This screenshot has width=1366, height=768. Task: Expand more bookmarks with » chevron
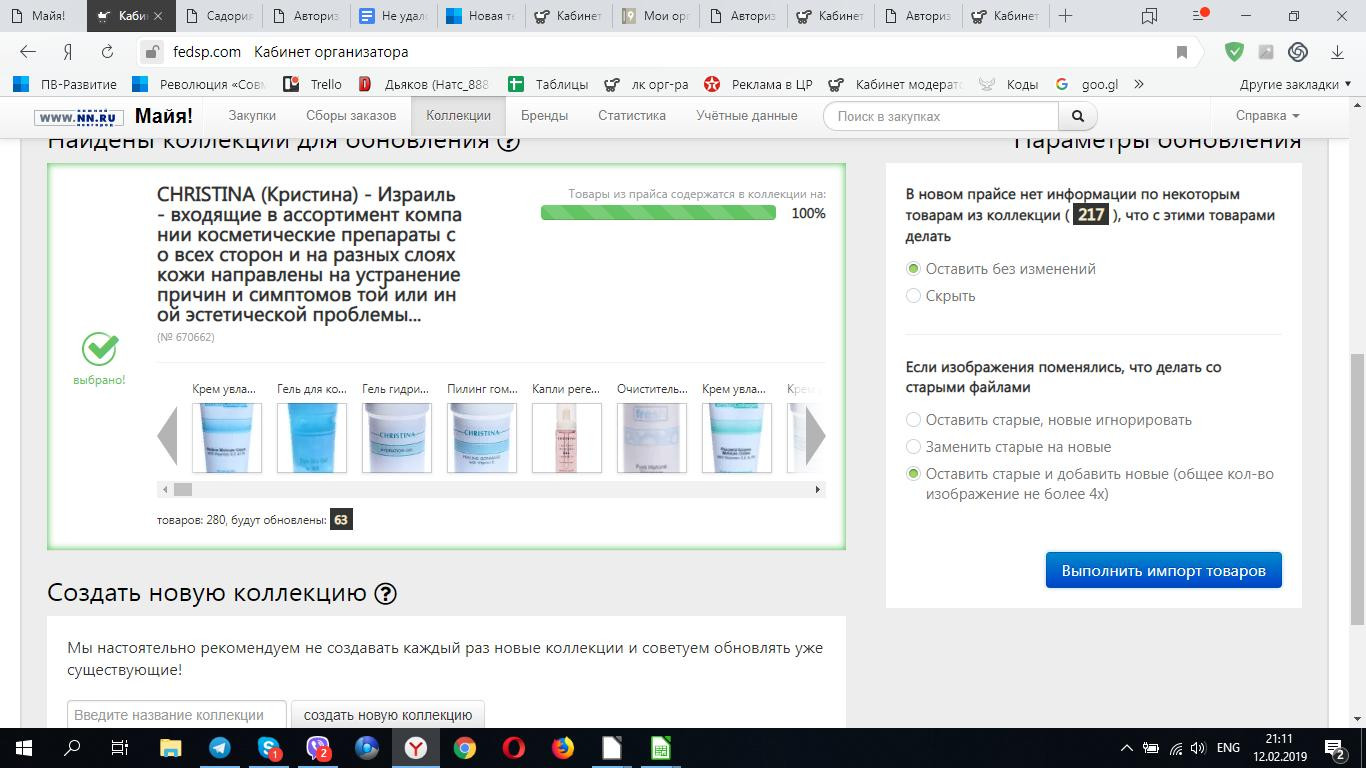[x=1138, y=84]
